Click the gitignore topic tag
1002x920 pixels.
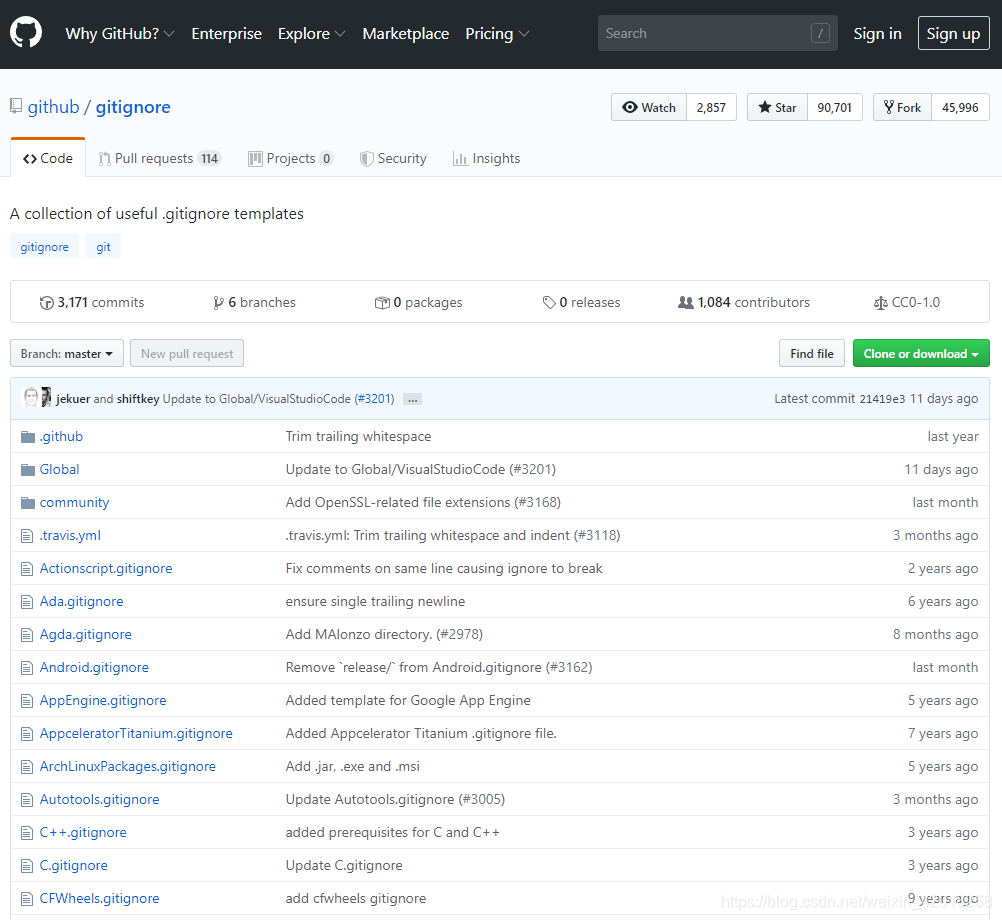coord(44,247)
